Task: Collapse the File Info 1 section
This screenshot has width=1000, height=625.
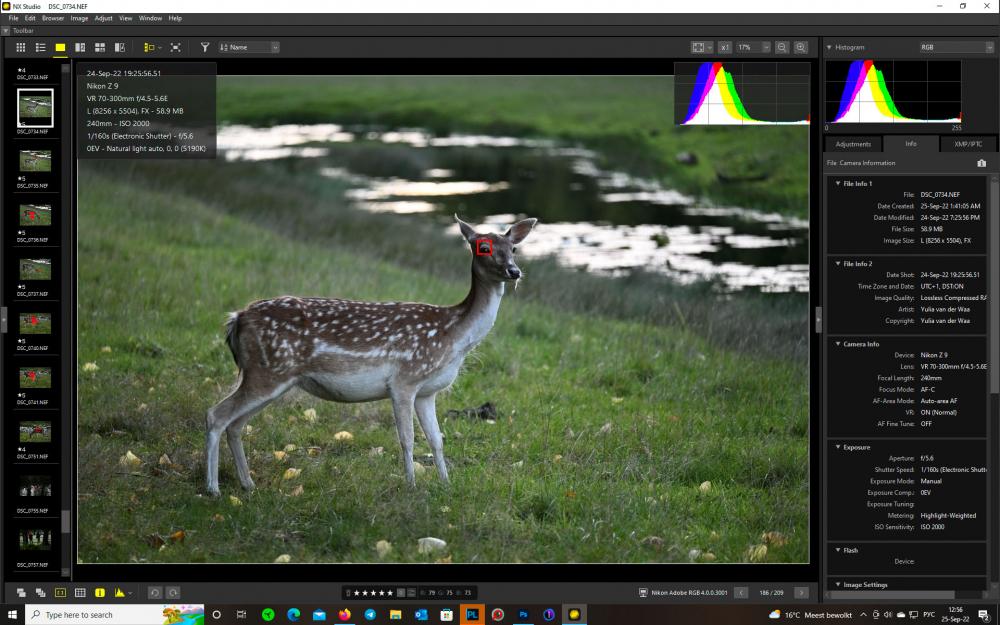Action: point(837,183)
